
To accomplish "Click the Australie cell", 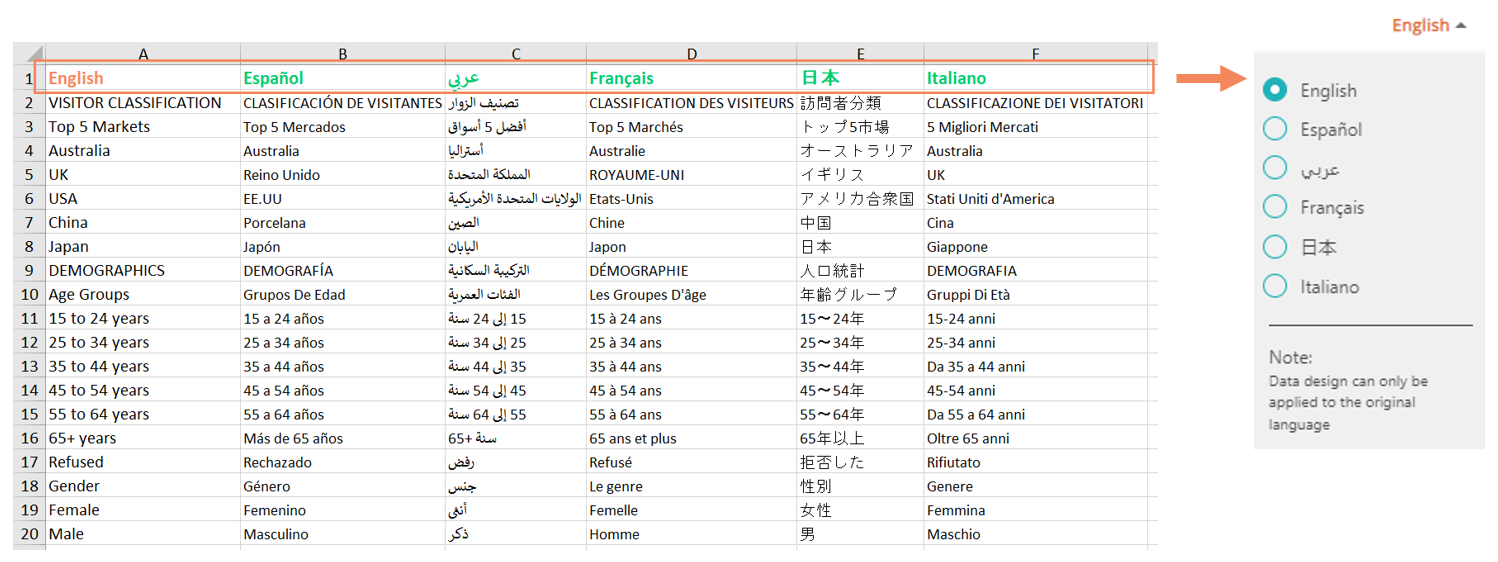I will point(692,150).
